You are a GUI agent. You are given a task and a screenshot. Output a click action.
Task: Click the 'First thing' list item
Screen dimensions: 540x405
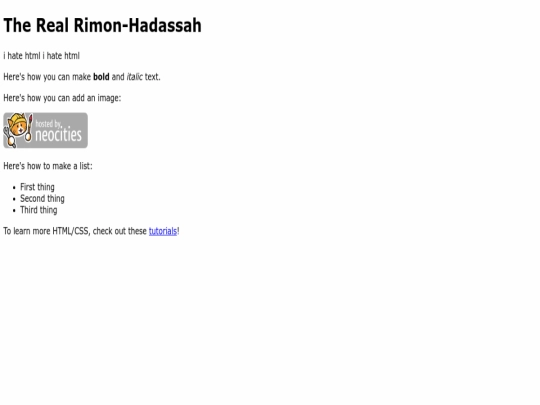click(37, 187)
